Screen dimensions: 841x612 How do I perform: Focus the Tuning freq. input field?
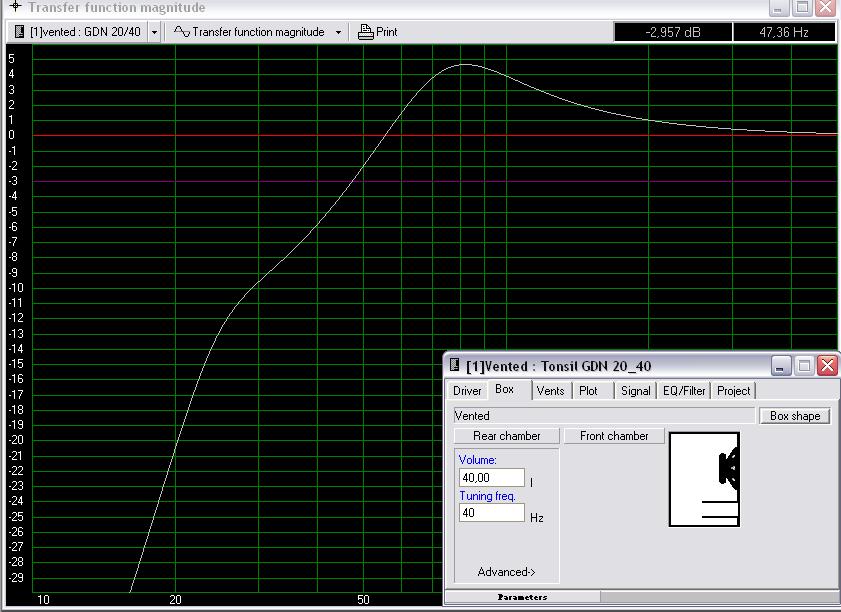(491, 513)
